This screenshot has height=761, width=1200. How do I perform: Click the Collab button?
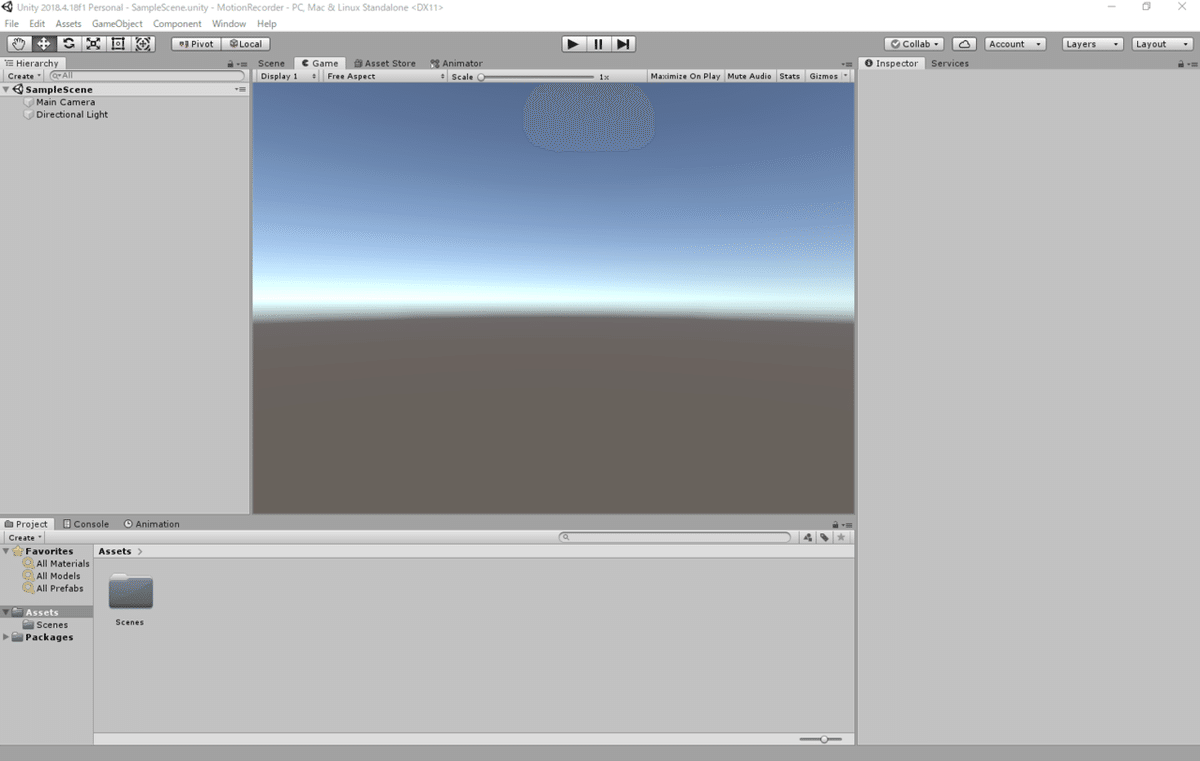pos(913,43)
